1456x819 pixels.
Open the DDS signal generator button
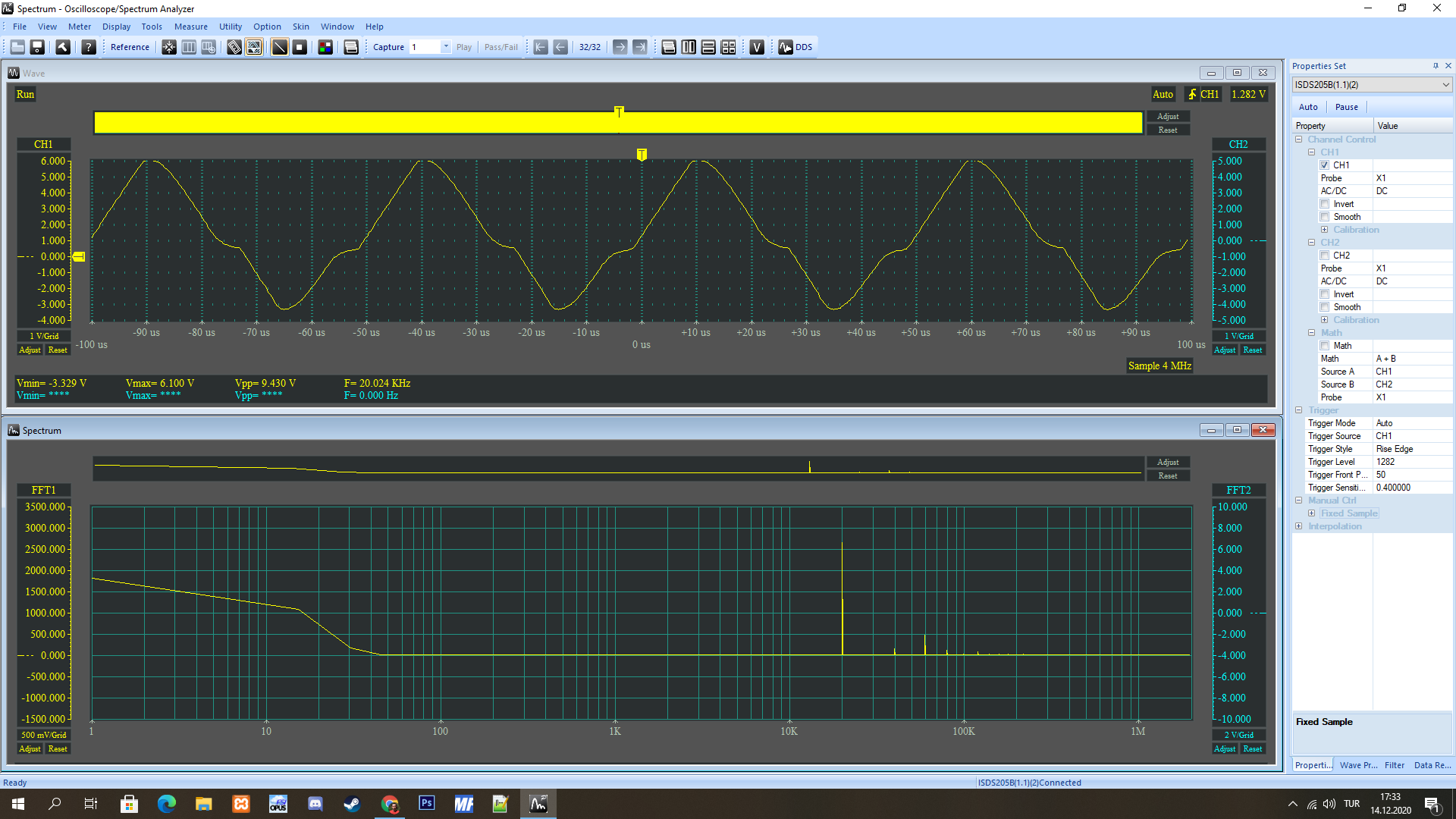(795, 47)
